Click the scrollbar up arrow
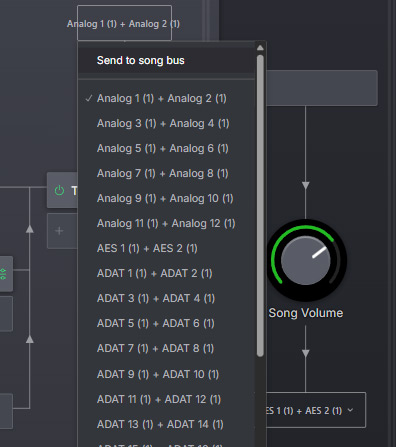This screenshot has width=396, height=447. click(260, 48)
